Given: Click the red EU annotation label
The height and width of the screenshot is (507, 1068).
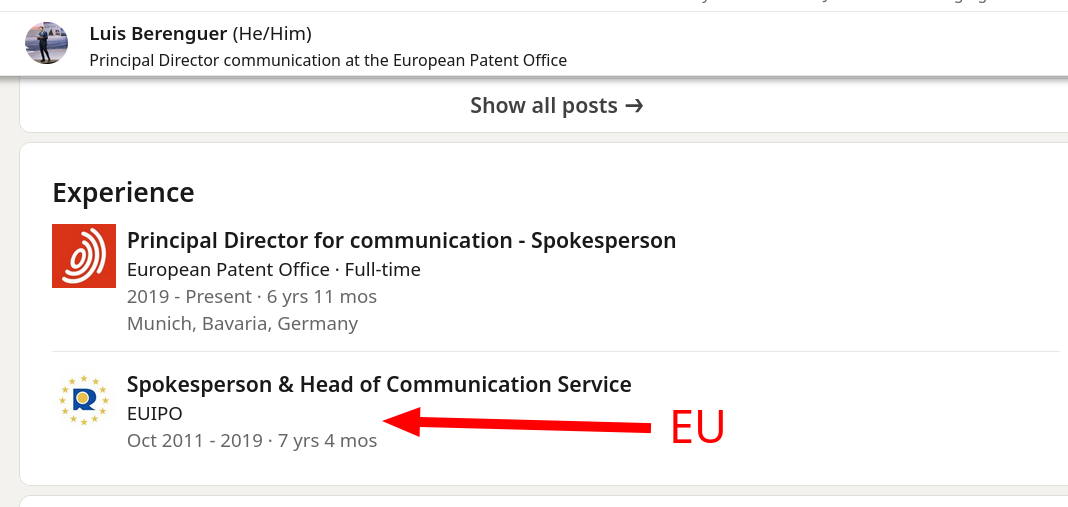Looking at the screenshot, I should [x=697, y=427].
